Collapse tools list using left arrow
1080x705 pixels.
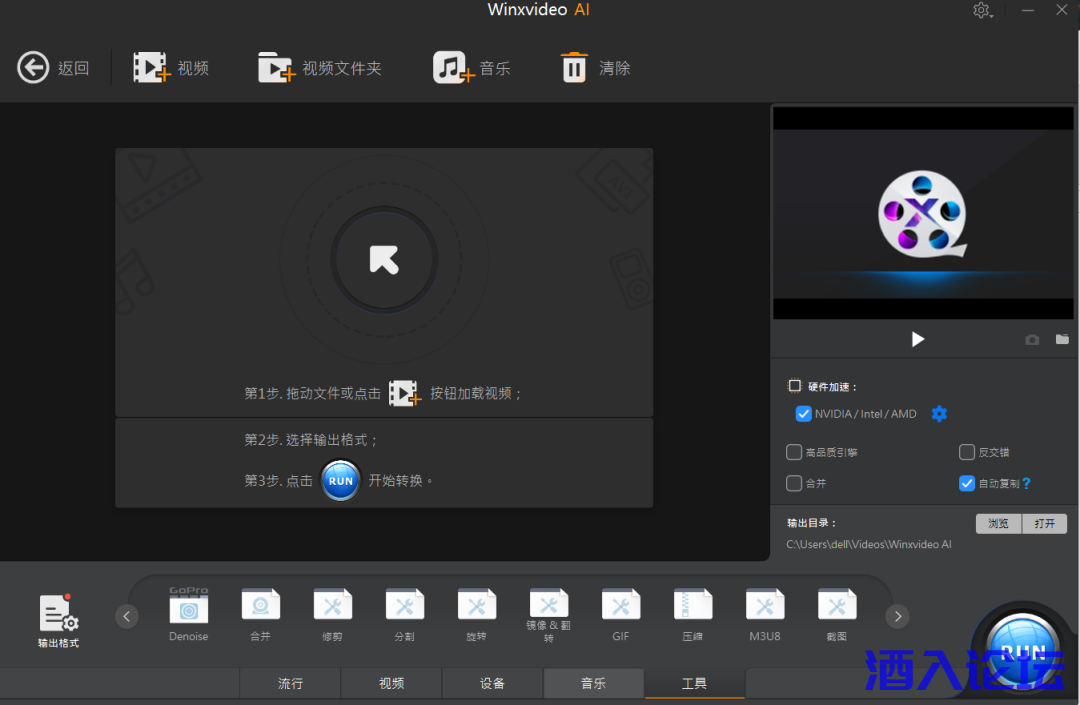(x=126, y=616)
